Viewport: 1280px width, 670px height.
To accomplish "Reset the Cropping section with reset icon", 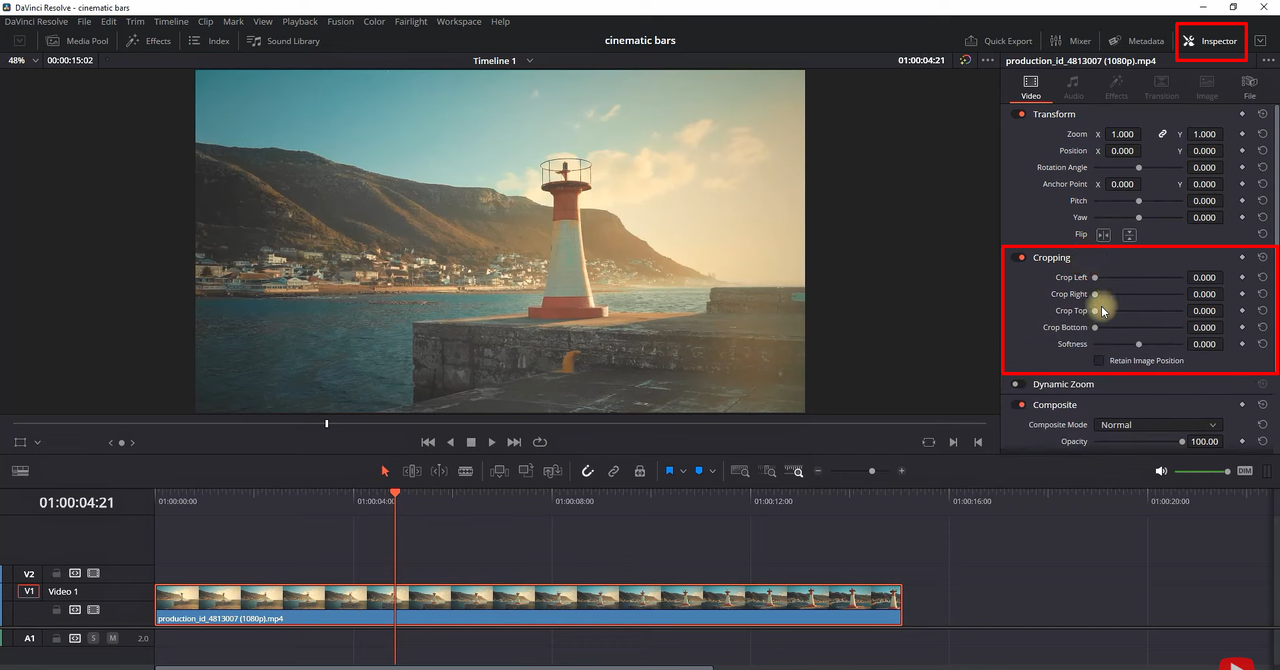I will pos(1263,258).
